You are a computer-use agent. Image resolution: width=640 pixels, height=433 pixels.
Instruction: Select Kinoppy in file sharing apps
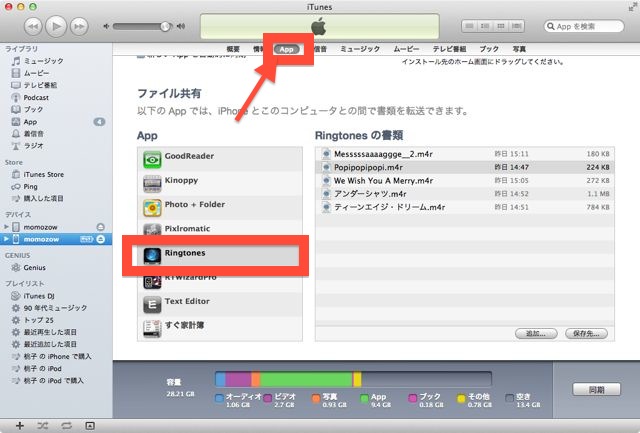click(x=220, y=184)
